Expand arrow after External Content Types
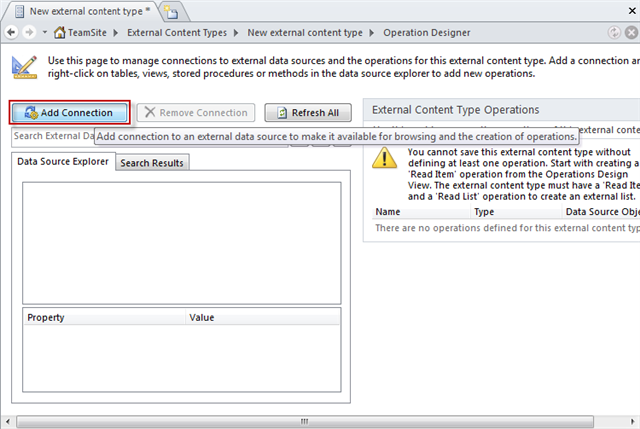Viewport: 640px width, 429px height. point(236,33)
